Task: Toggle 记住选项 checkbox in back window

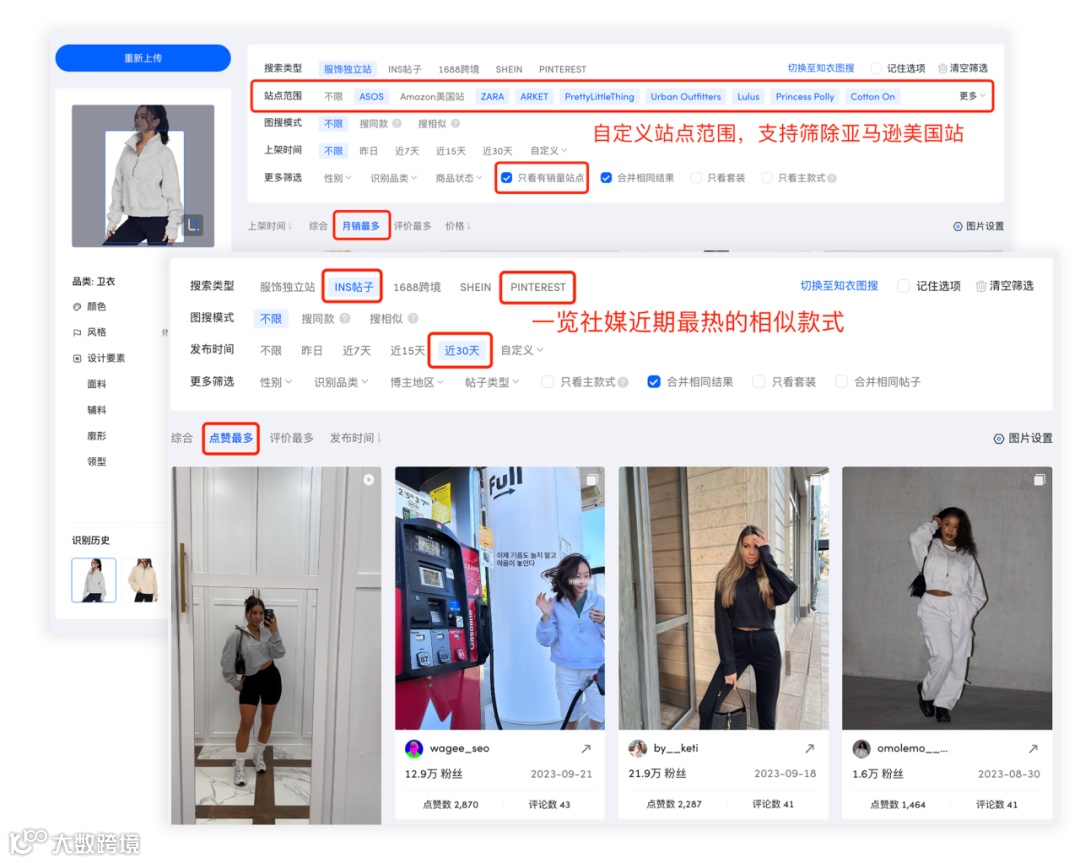Action: pyautogui.click(x=876, y=68)
